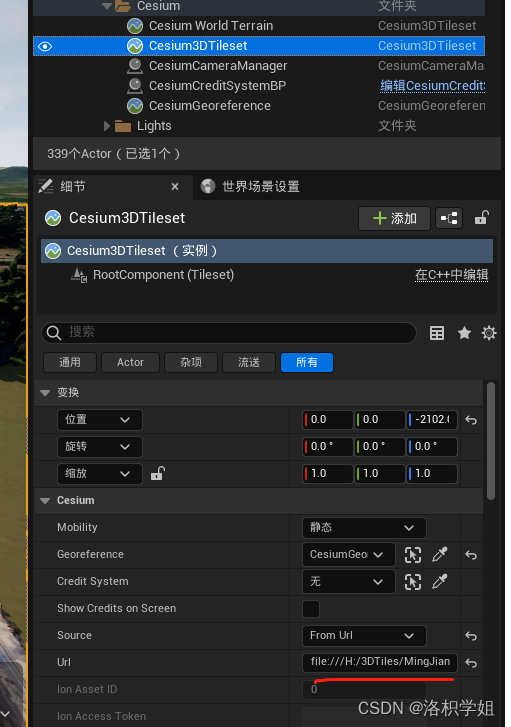
Task: Toggle the scale ratio lock icon
Action: tap(158, 473)
